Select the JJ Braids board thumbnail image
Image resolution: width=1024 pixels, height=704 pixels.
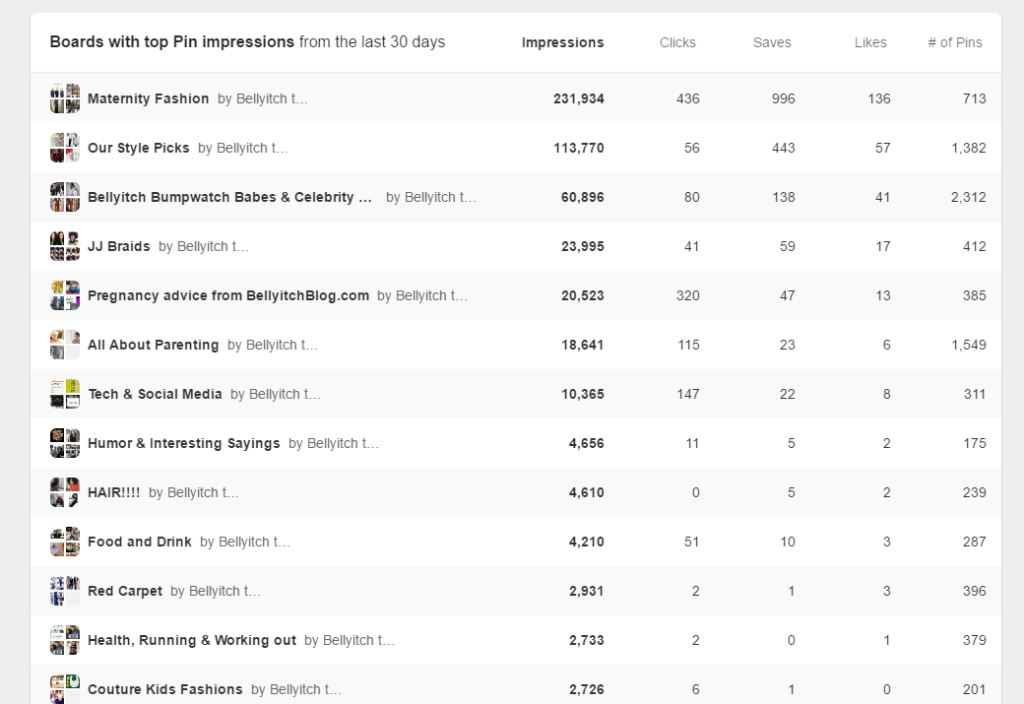coord(65,246)
